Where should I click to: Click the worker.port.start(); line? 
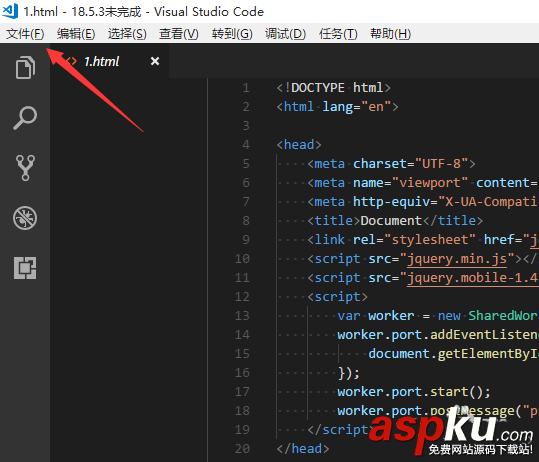coord(414,392)
